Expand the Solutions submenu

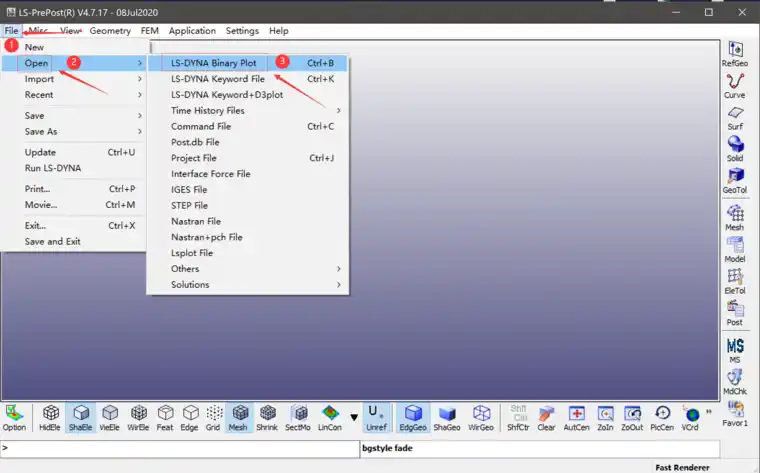248,284
